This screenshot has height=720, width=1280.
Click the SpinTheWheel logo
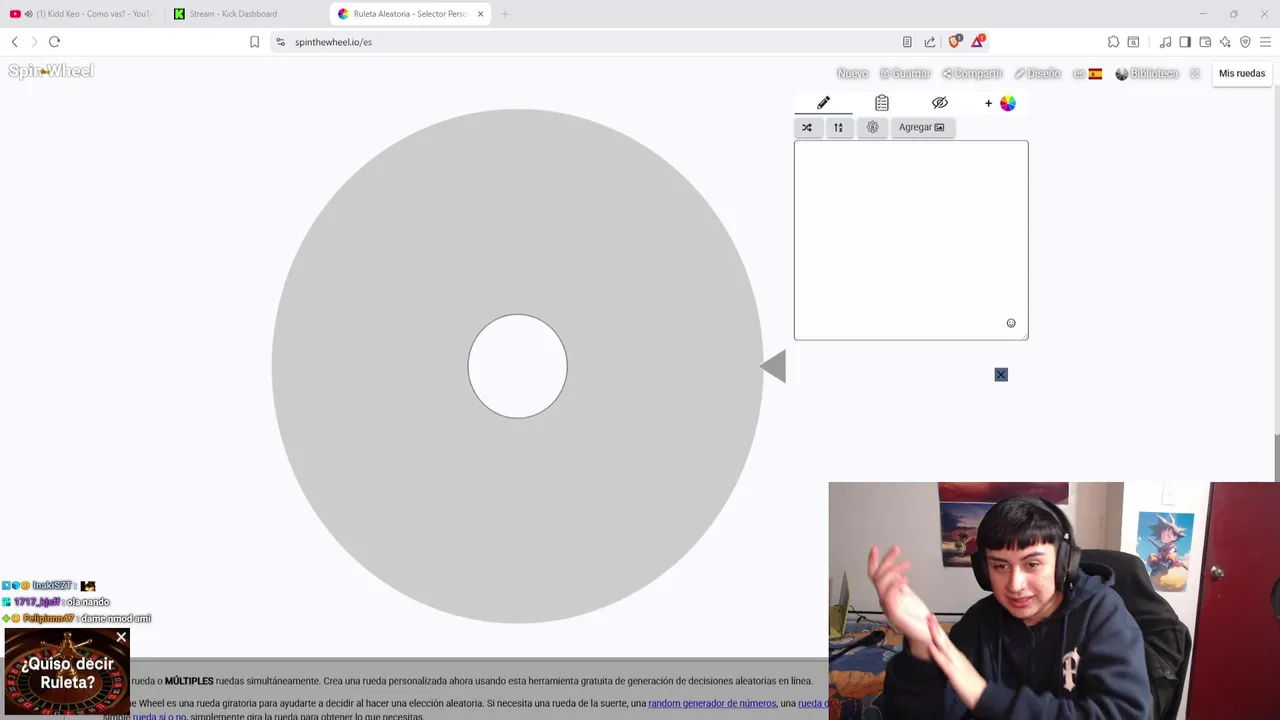pyautogui.click(x=51, y=71)
